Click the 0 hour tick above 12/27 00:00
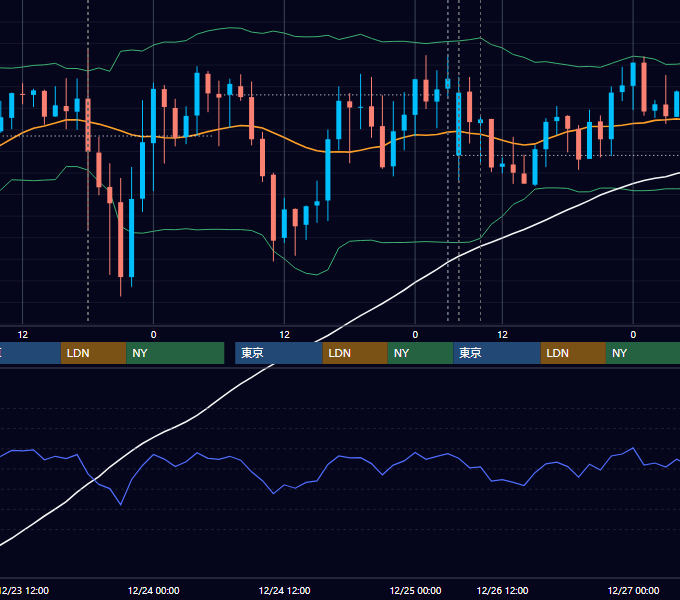 coord(633,335)
